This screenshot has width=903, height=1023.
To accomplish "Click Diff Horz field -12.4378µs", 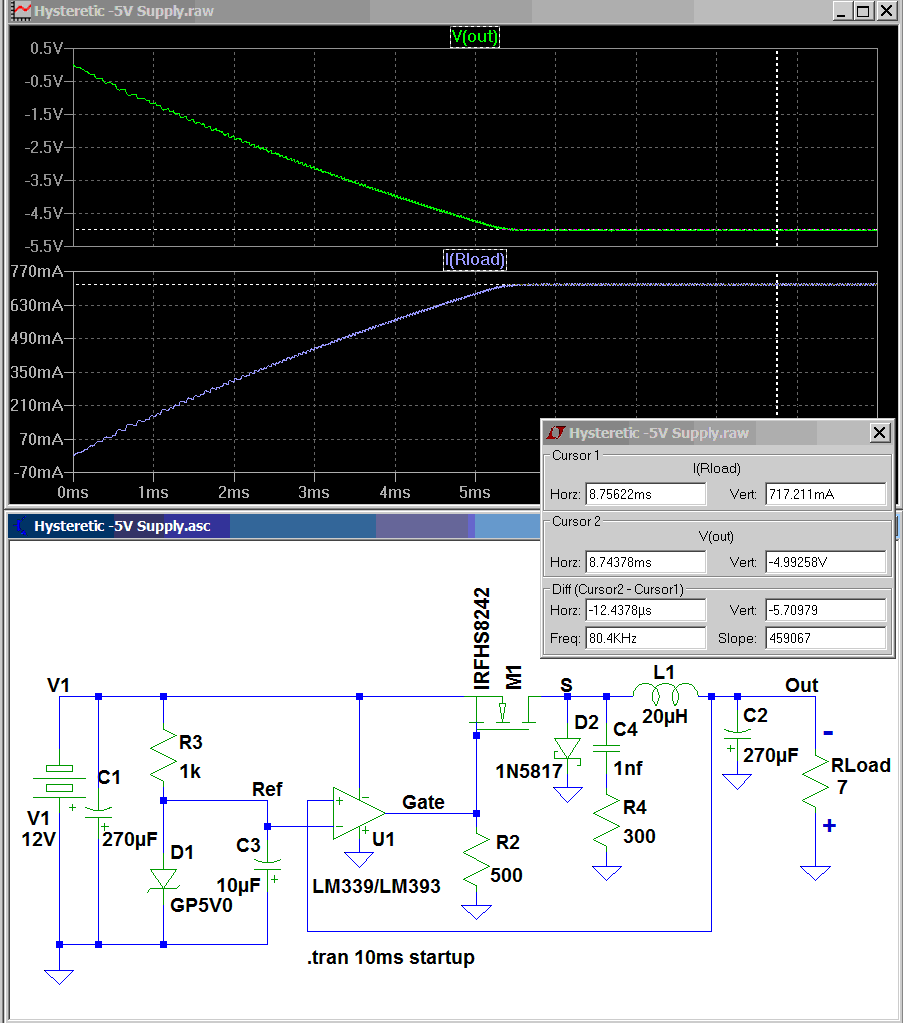I will coord(645,610).
